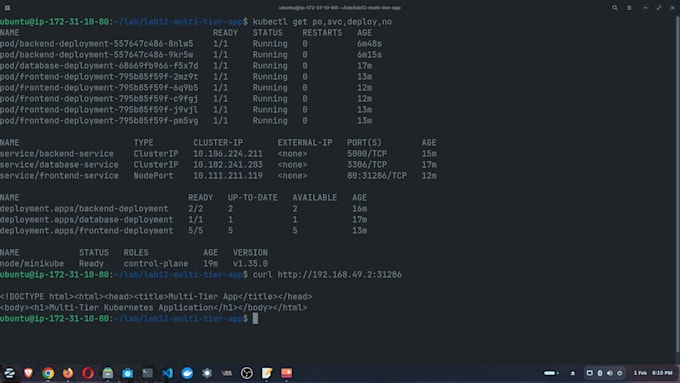Screen dimensions: 680x383
Task: Click the Multi-Tier Kubernetes Application h1 line
Action: pyautogui.click(x=154, y=308)
